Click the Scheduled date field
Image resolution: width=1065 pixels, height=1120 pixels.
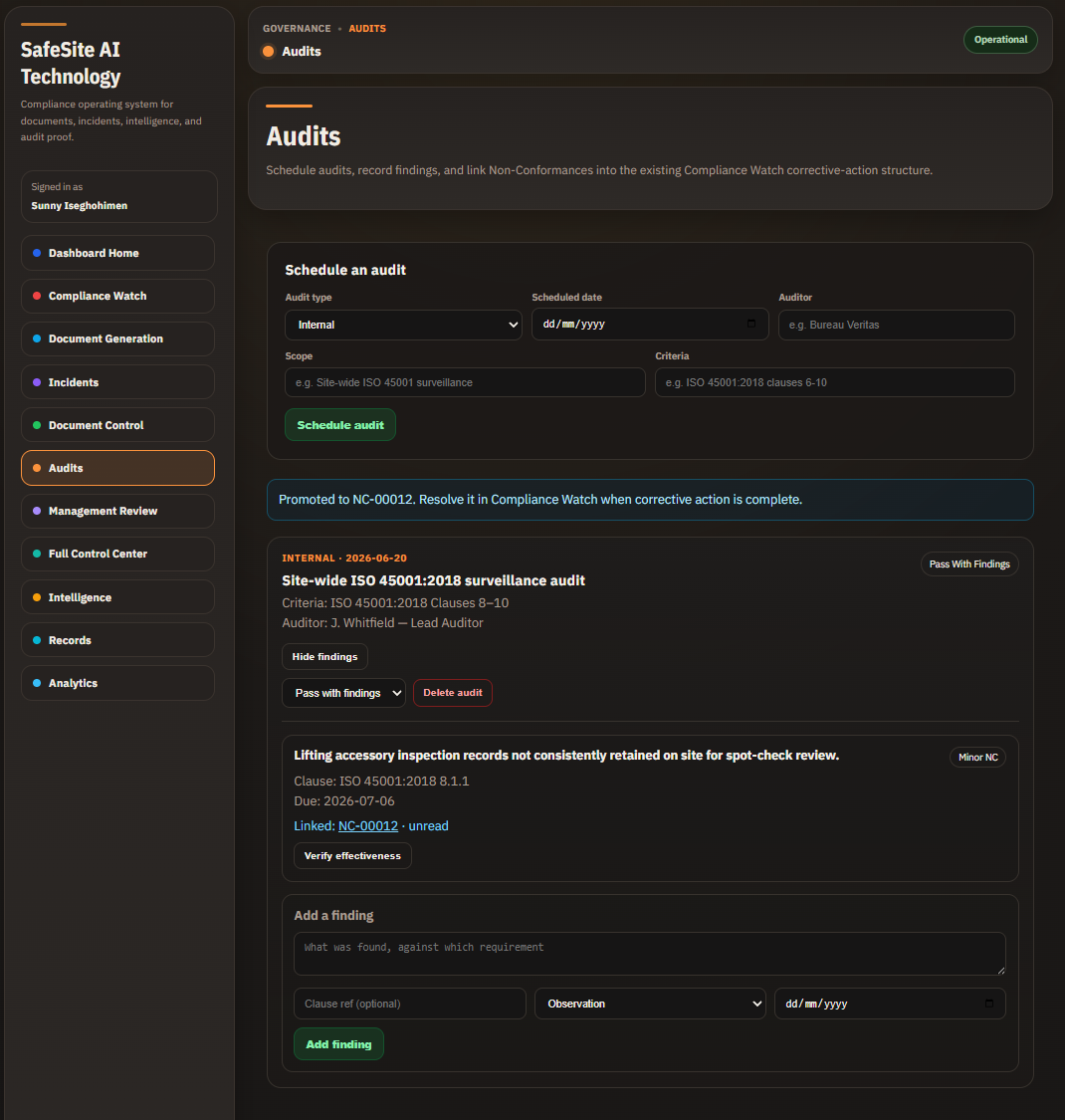(650, 325)
